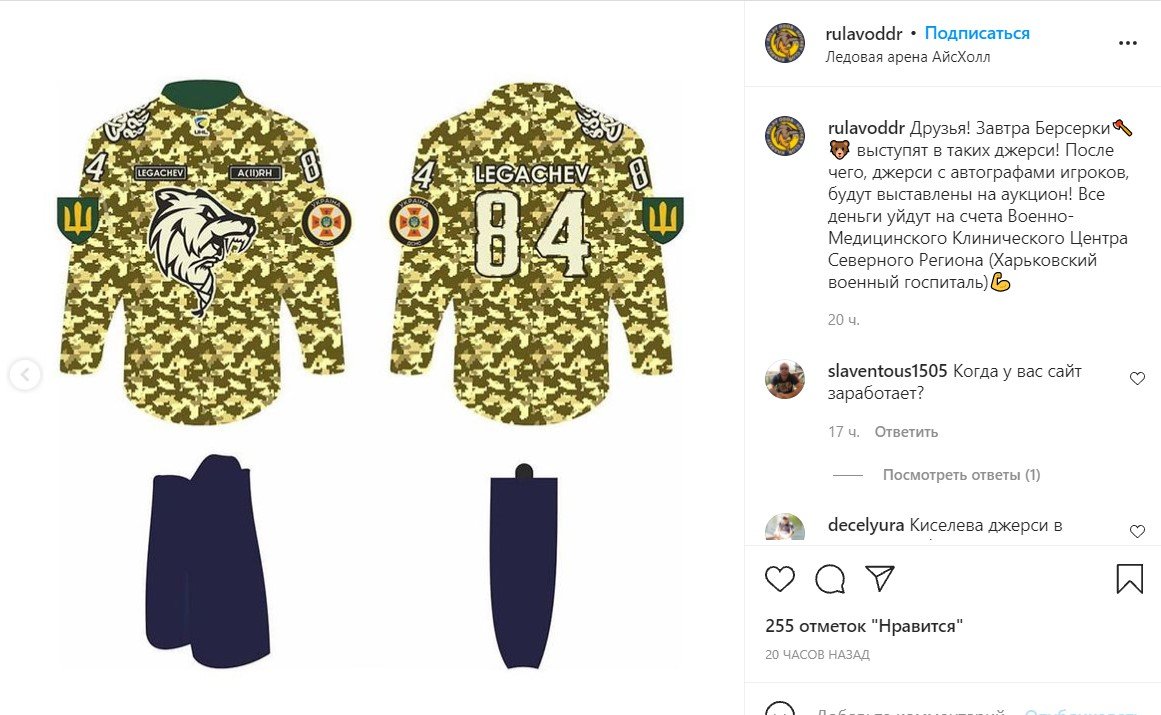Viewport: 1161px width, 715px height.
Task: Click rulavoddr header profile avatar
Action: point(785,43)
